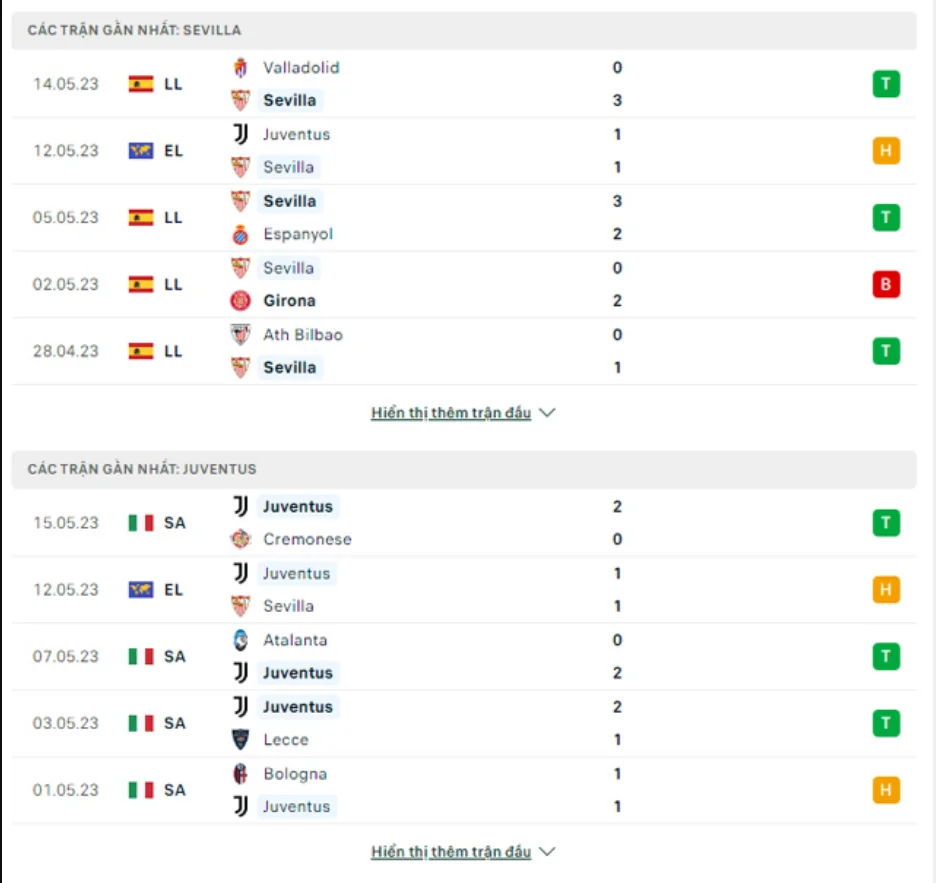Viewport: 936px width, 883px height.
Task: Click the Girona club crest icon
Action: tap(240, 301)
